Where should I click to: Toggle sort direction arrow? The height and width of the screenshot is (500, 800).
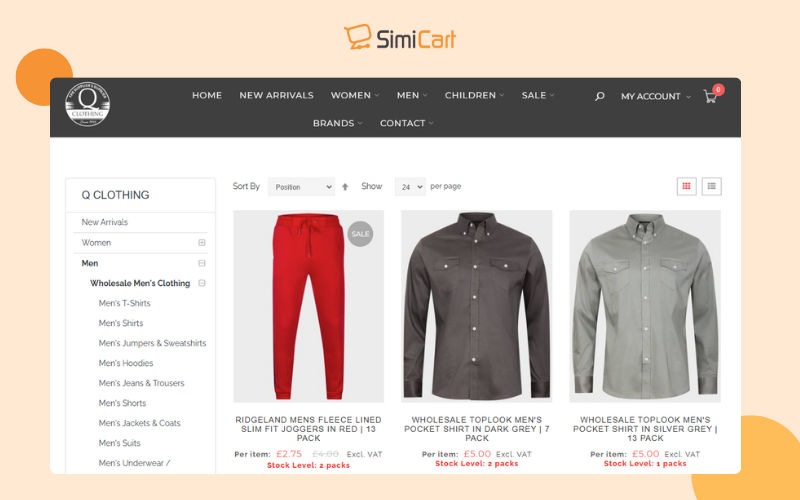pyautogui.click(x=345, y=187)
